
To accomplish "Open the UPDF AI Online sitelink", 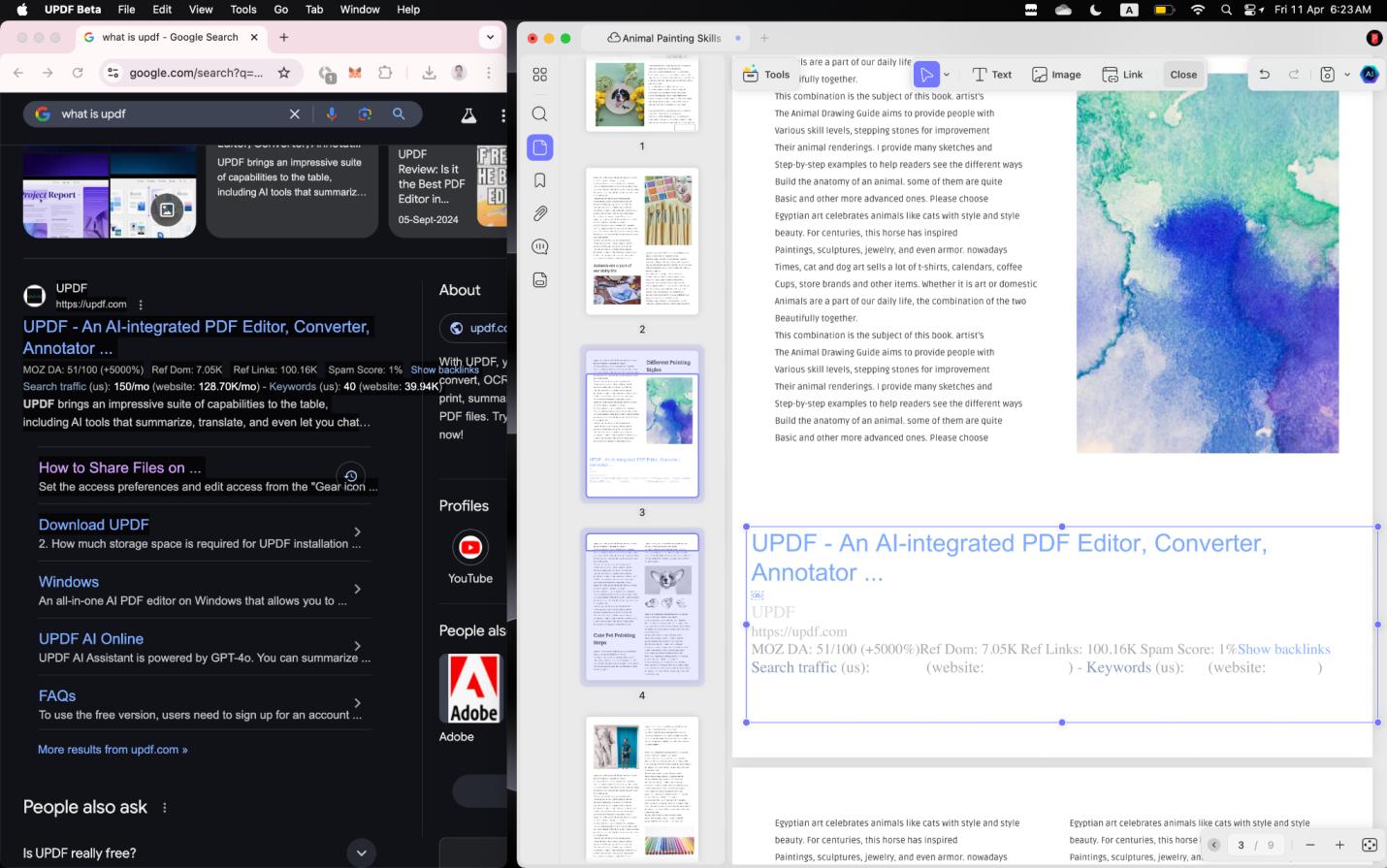I will coord(91,639).
